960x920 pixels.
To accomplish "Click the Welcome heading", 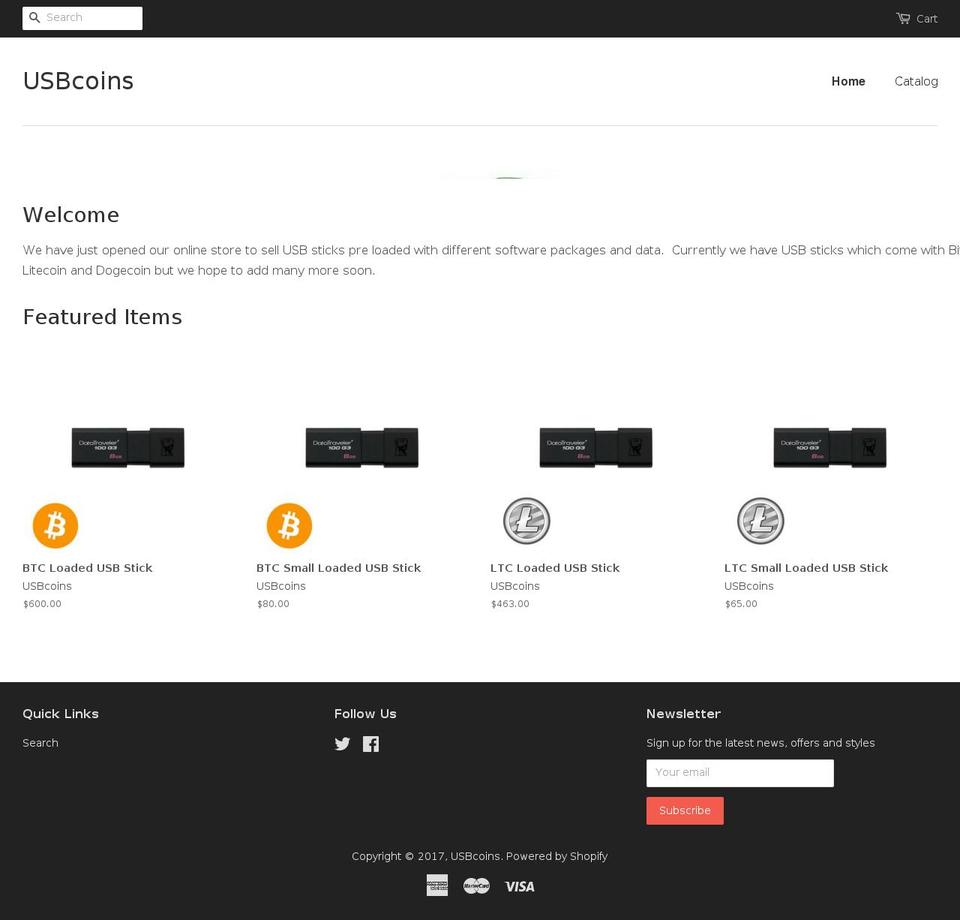I will [x=71, y=215].
